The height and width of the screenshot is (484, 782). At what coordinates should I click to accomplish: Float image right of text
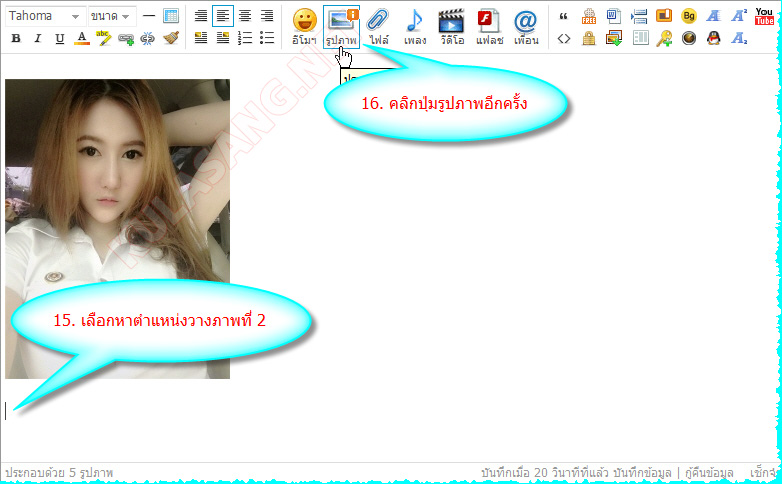222,38
